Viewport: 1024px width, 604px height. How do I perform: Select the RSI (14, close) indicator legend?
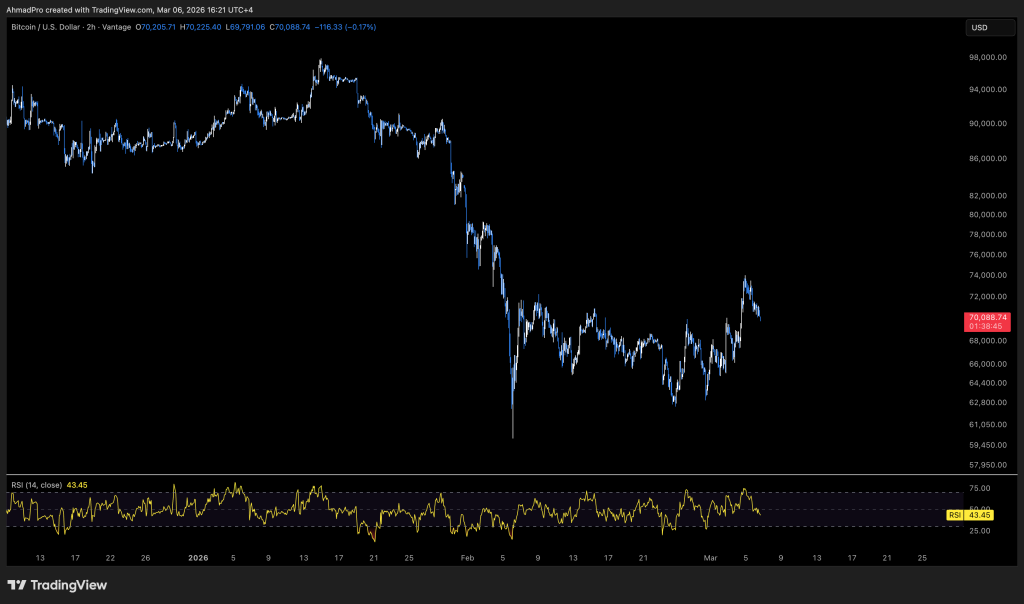click(36, 485)
